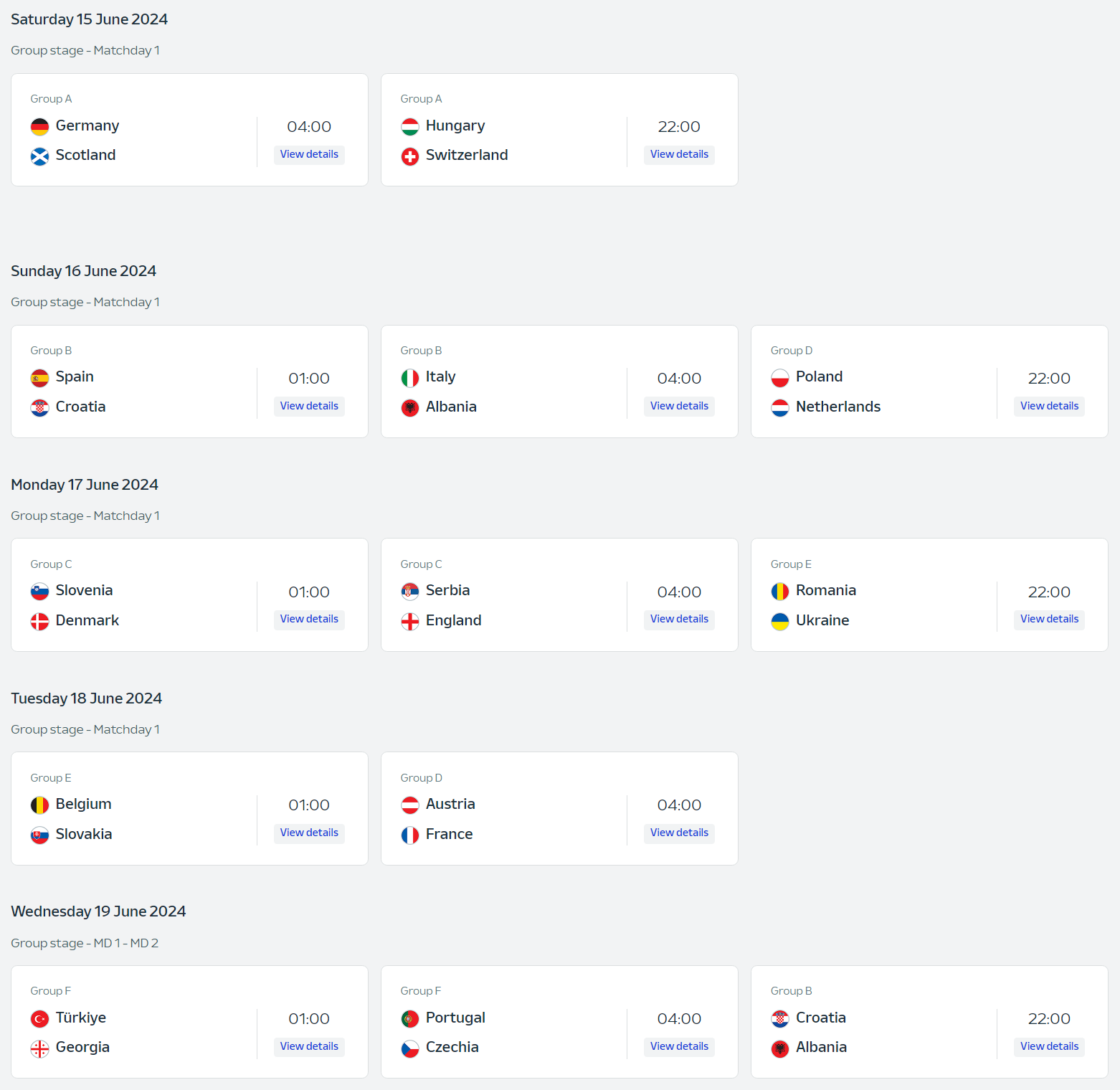Select the Switzerland flag icon
This screenshot has height=1090, width=1120.
(410, 156)
